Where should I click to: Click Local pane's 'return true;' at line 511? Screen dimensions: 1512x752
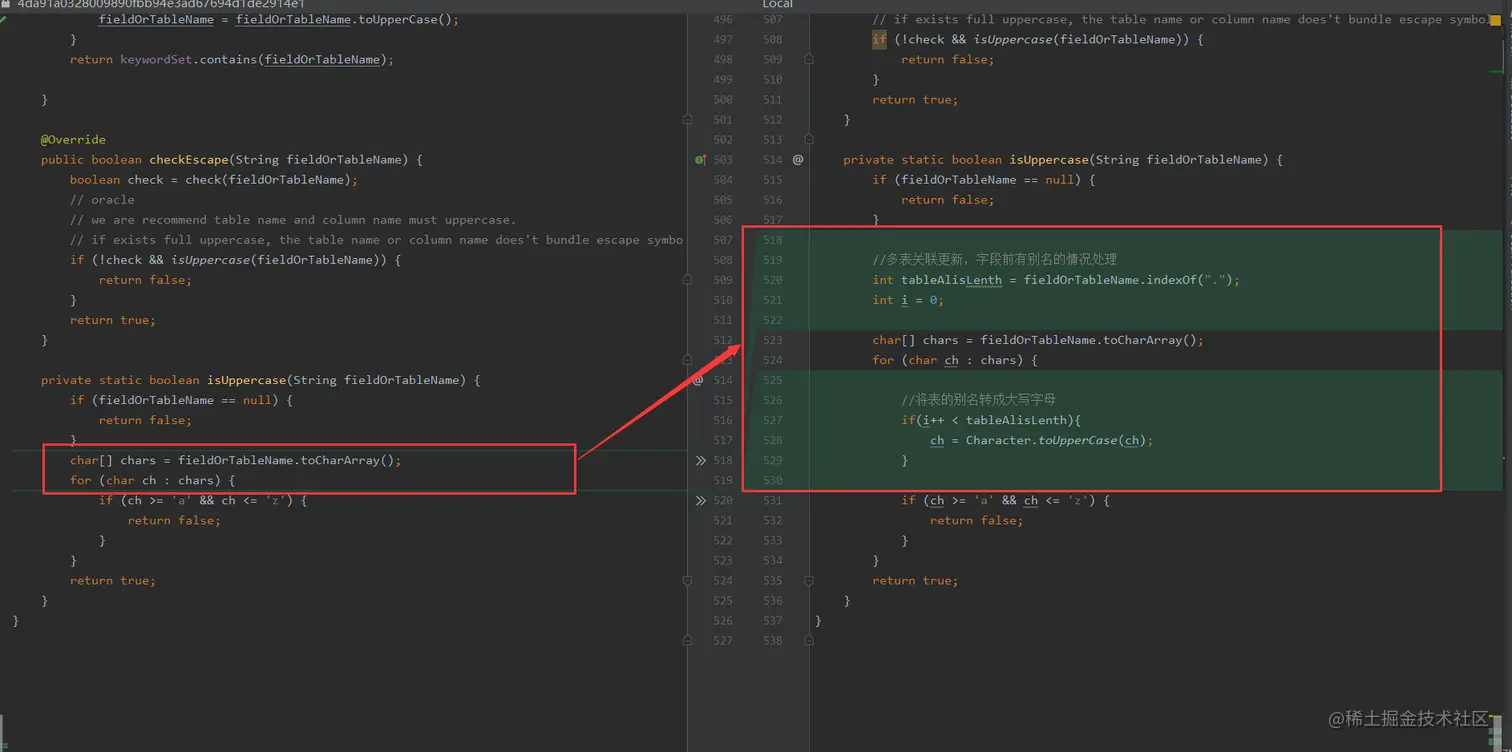pos(915,100)
